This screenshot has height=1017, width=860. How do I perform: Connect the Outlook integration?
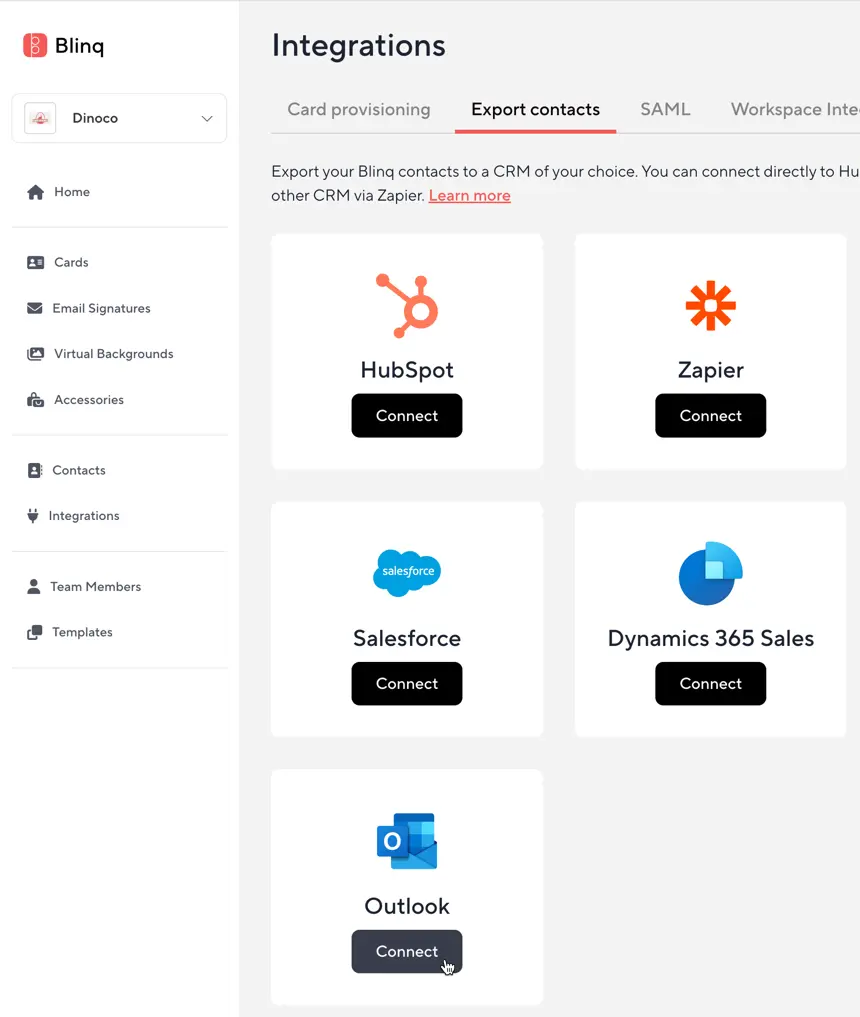coord(407,951)
